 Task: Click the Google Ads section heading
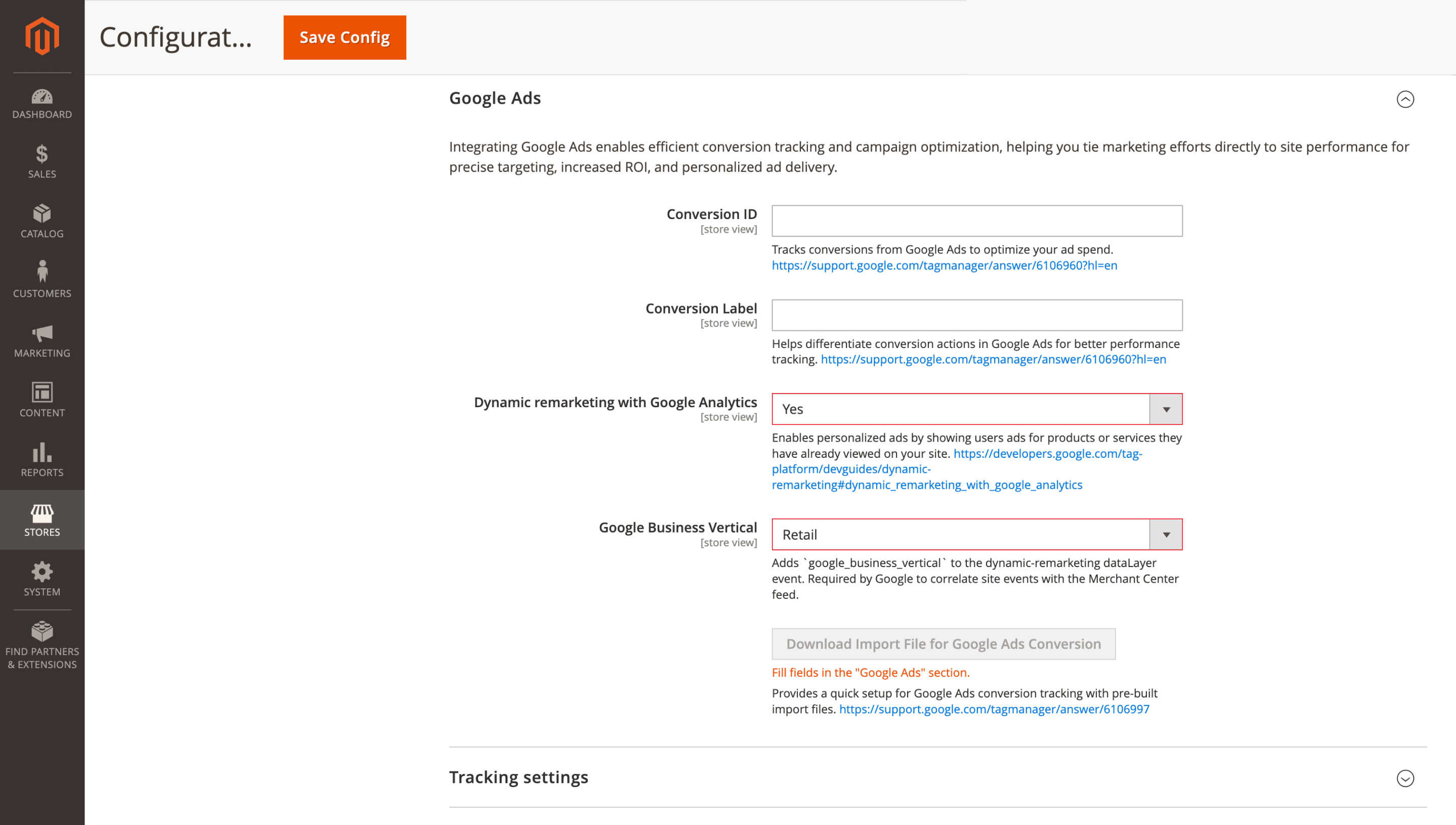495,98
